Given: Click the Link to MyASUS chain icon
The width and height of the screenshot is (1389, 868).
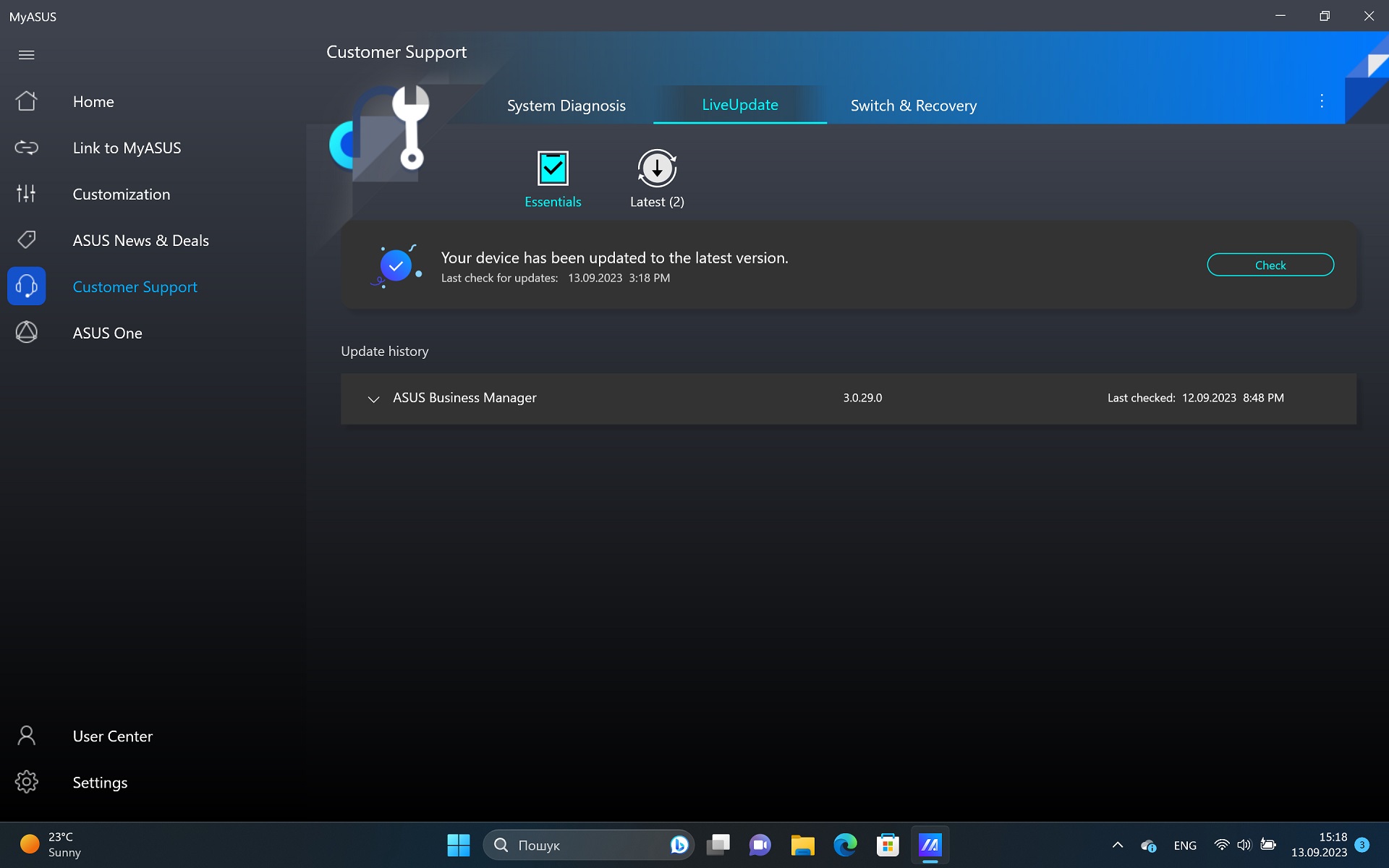Looking at the screenshot, I should [27, 148].
